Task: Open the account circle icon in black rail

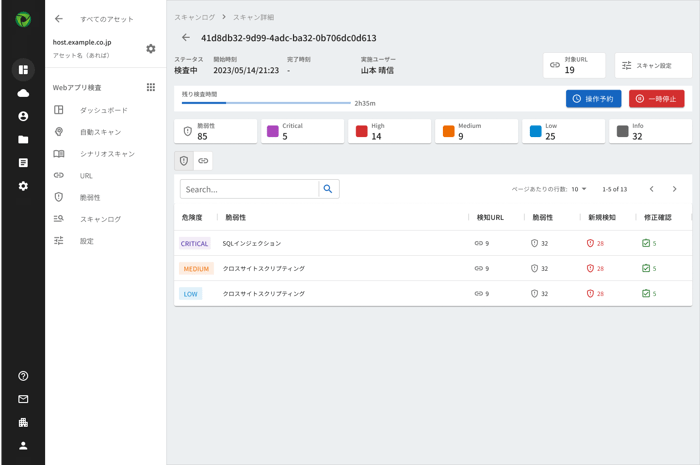Action: click(23, 116)
